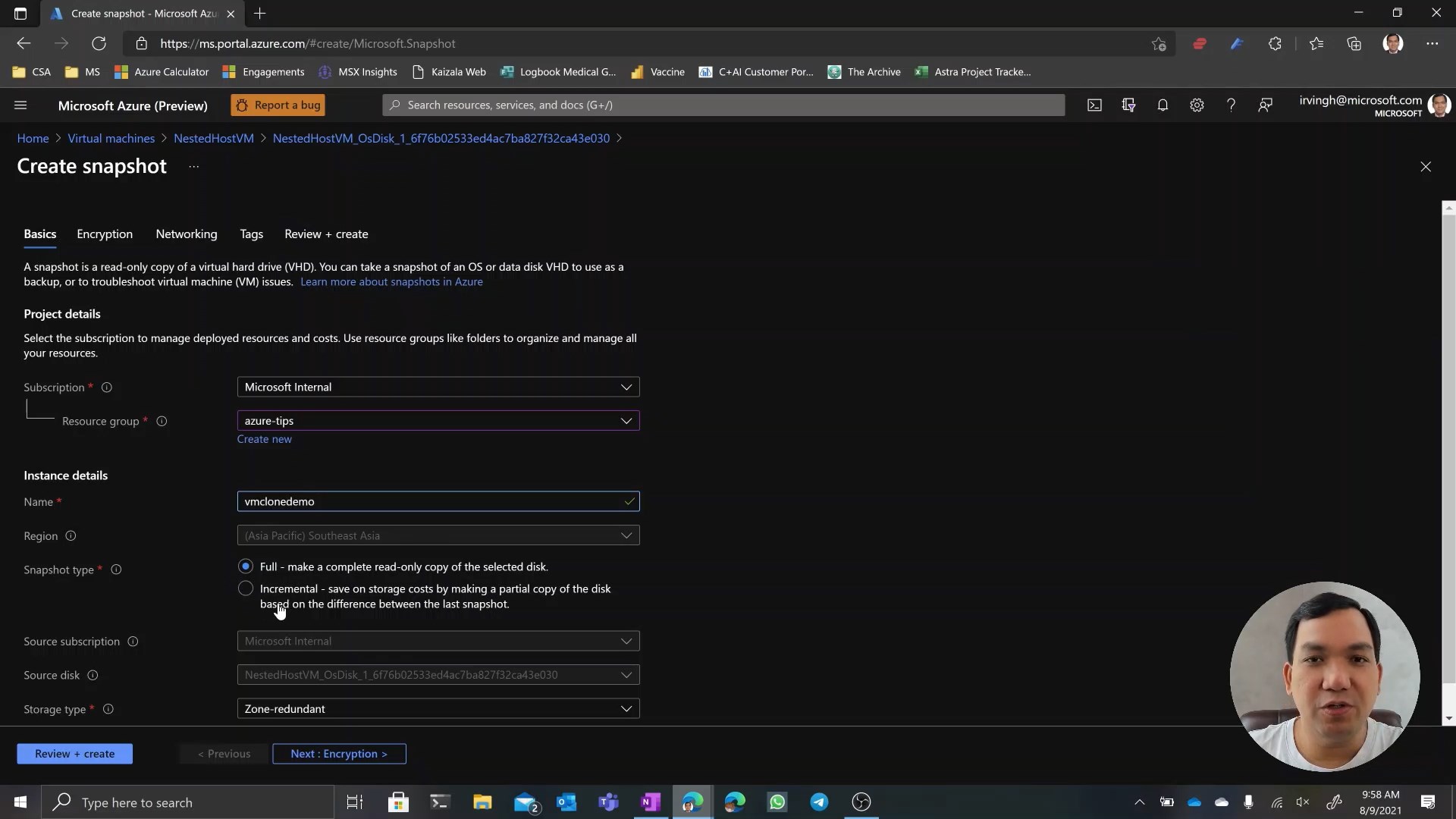Click the Name field containing vmclonedemo
This screenshot has height=819, width=1456.
(x=438, y=502)
